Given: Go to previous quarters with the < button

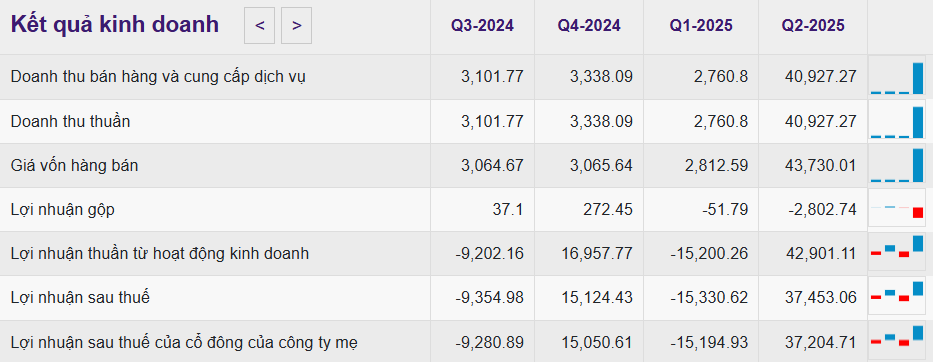Looking at the screenshot, I should point(259,26).
